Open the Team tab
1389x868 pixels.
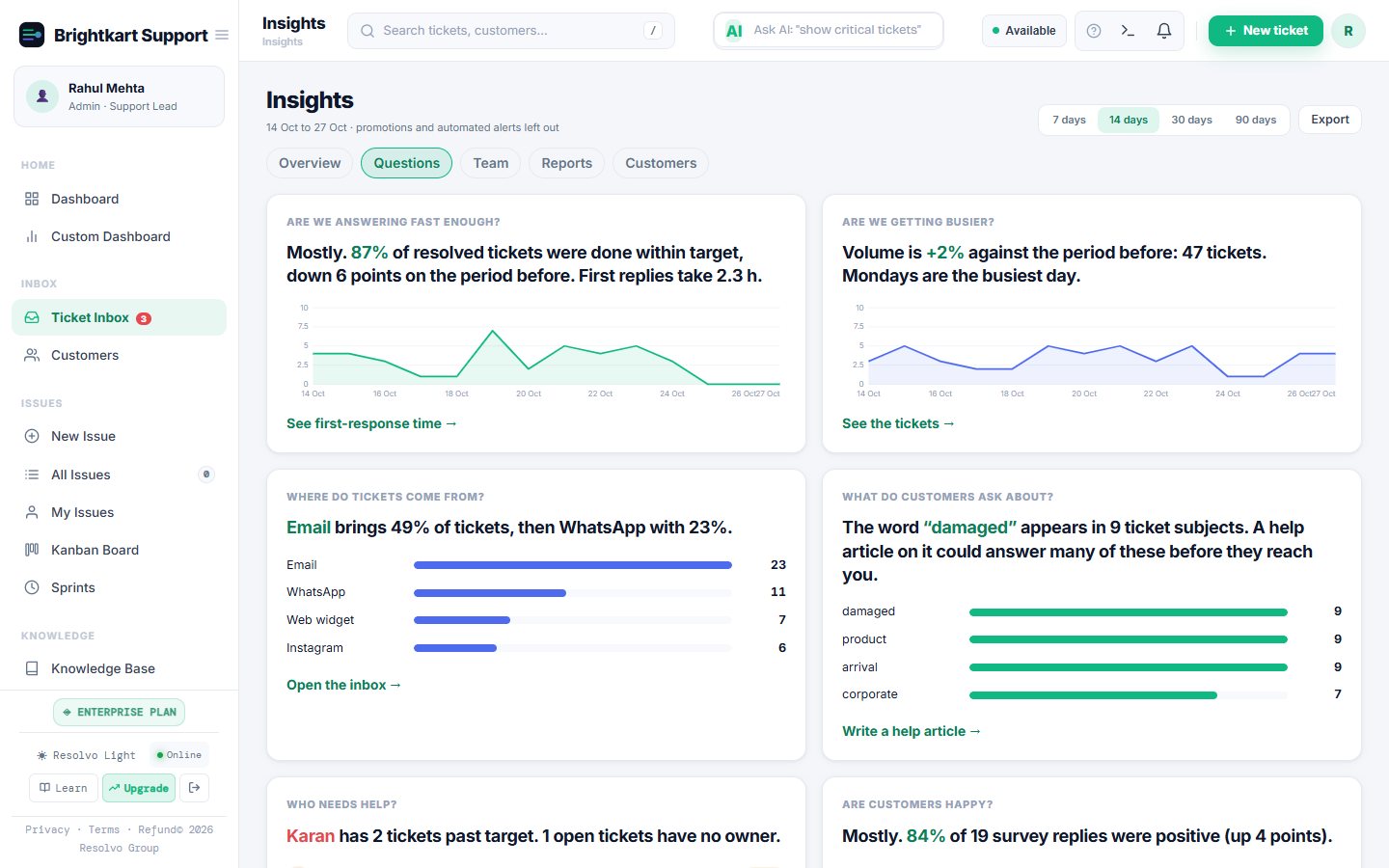491,163
